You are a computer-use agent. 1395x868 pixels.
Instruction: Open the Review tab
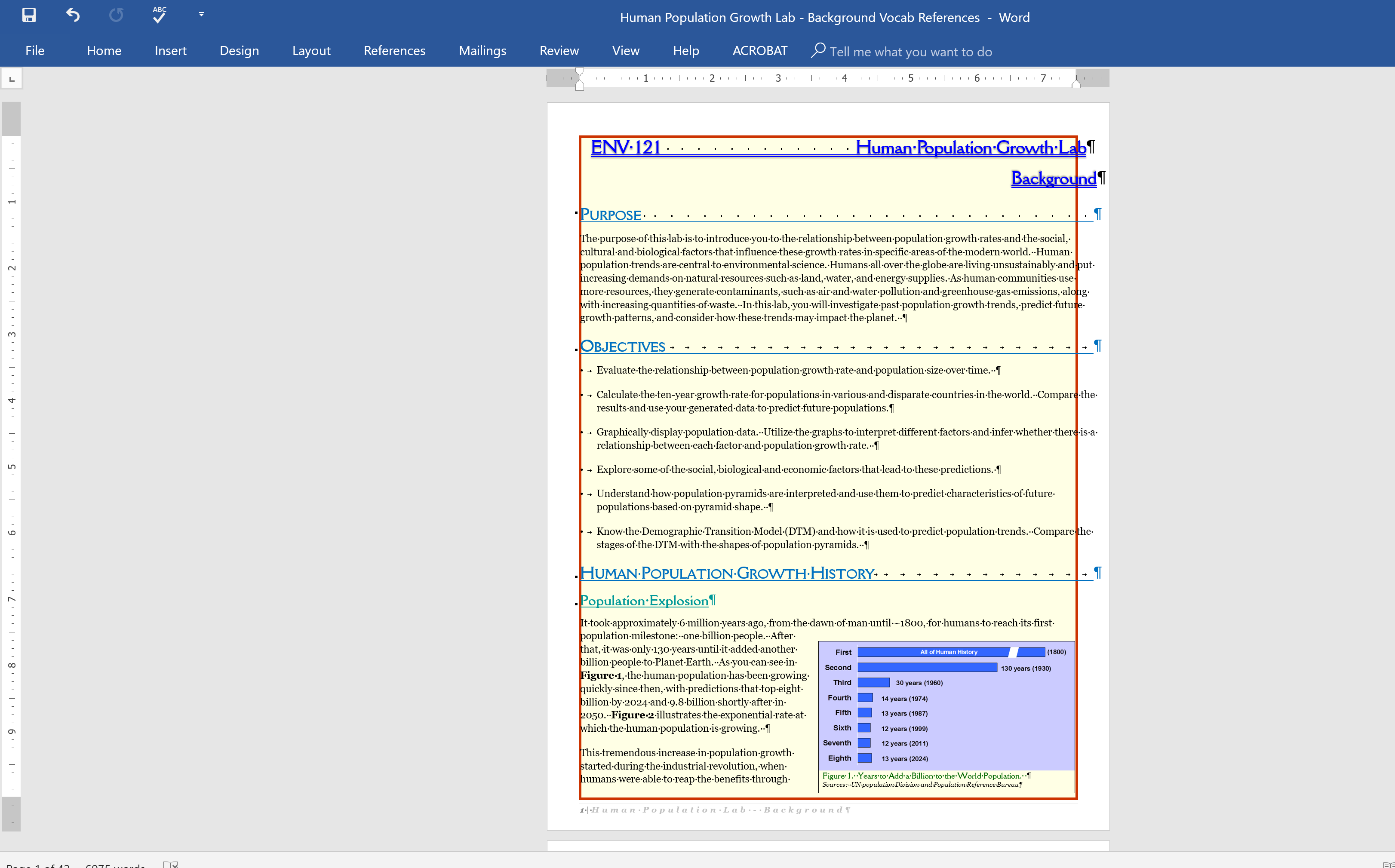pyautogui.click(x=559, y=51)
